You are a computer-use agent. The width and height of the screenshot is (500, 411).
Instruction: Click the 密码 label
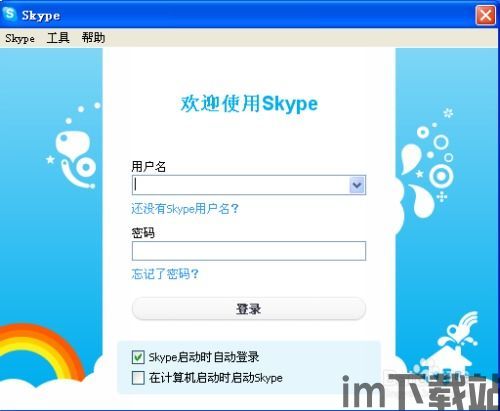click(143, 233)
